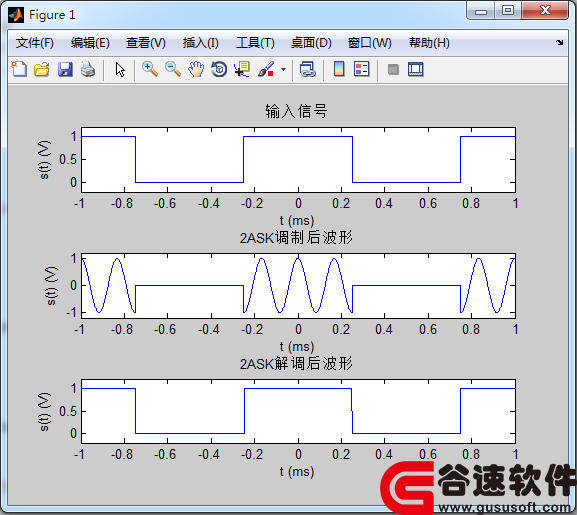Open a file with the folder icon
The height and width of the screenshot is (515, 577).
(x=42, y=69)
